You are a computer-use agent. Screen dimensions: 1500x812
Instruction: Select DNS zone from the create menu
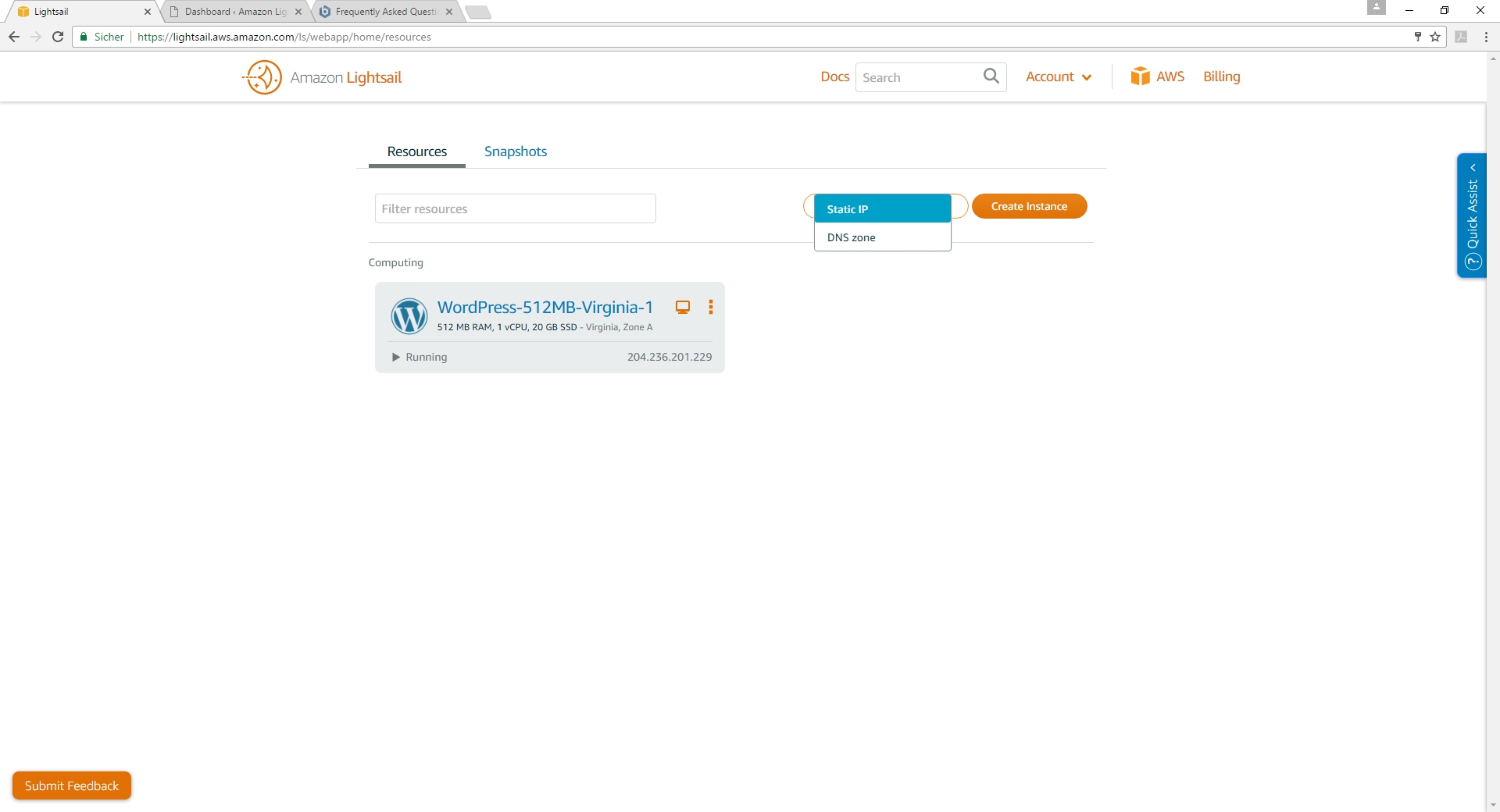tap(883, 237)
